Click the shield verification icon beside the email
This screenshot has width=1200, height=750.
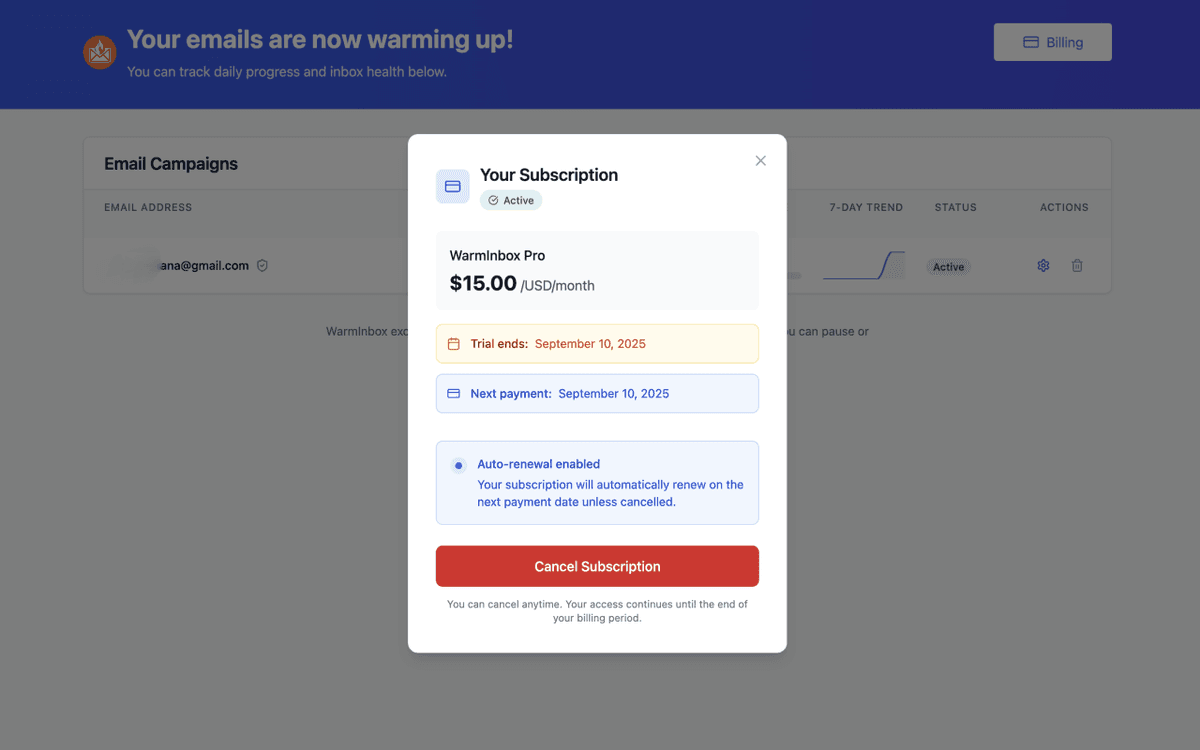click(262, 265)
